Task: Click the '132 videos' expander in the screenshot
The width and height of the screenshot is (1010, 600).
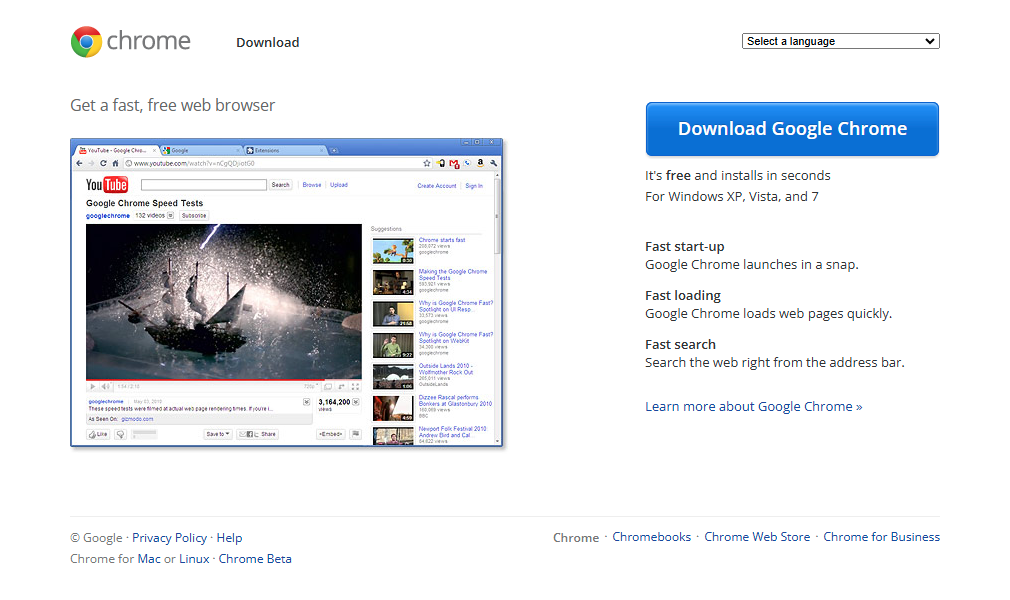Action: (171, 216)
